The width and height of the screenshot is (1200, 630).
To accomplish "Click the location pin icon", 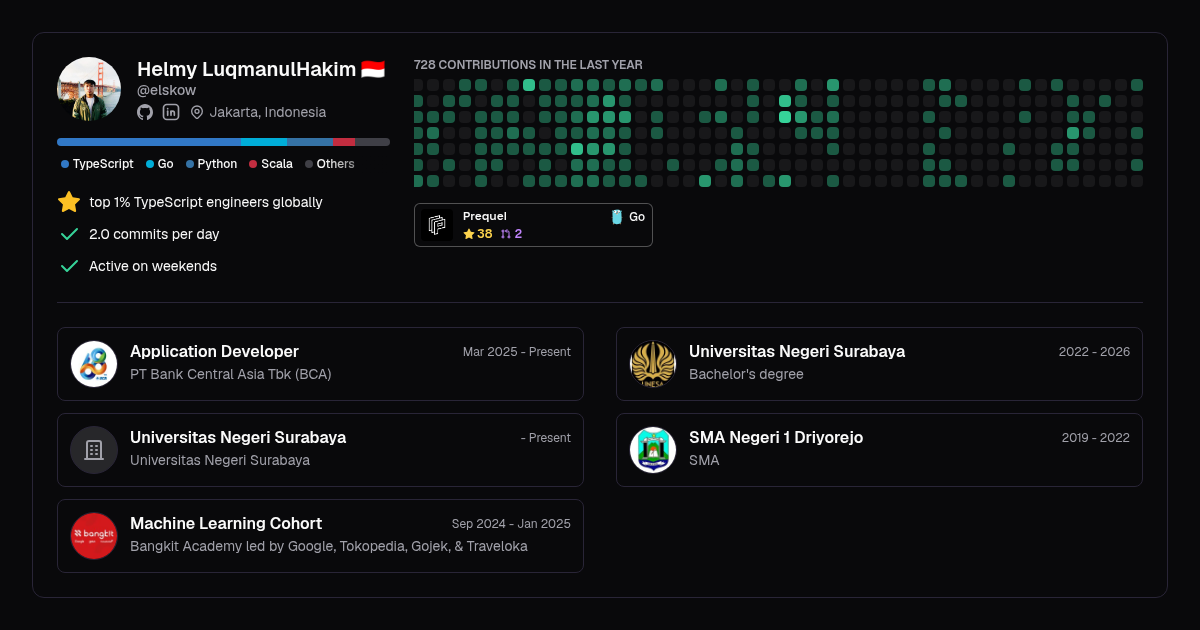I will 197,112.
